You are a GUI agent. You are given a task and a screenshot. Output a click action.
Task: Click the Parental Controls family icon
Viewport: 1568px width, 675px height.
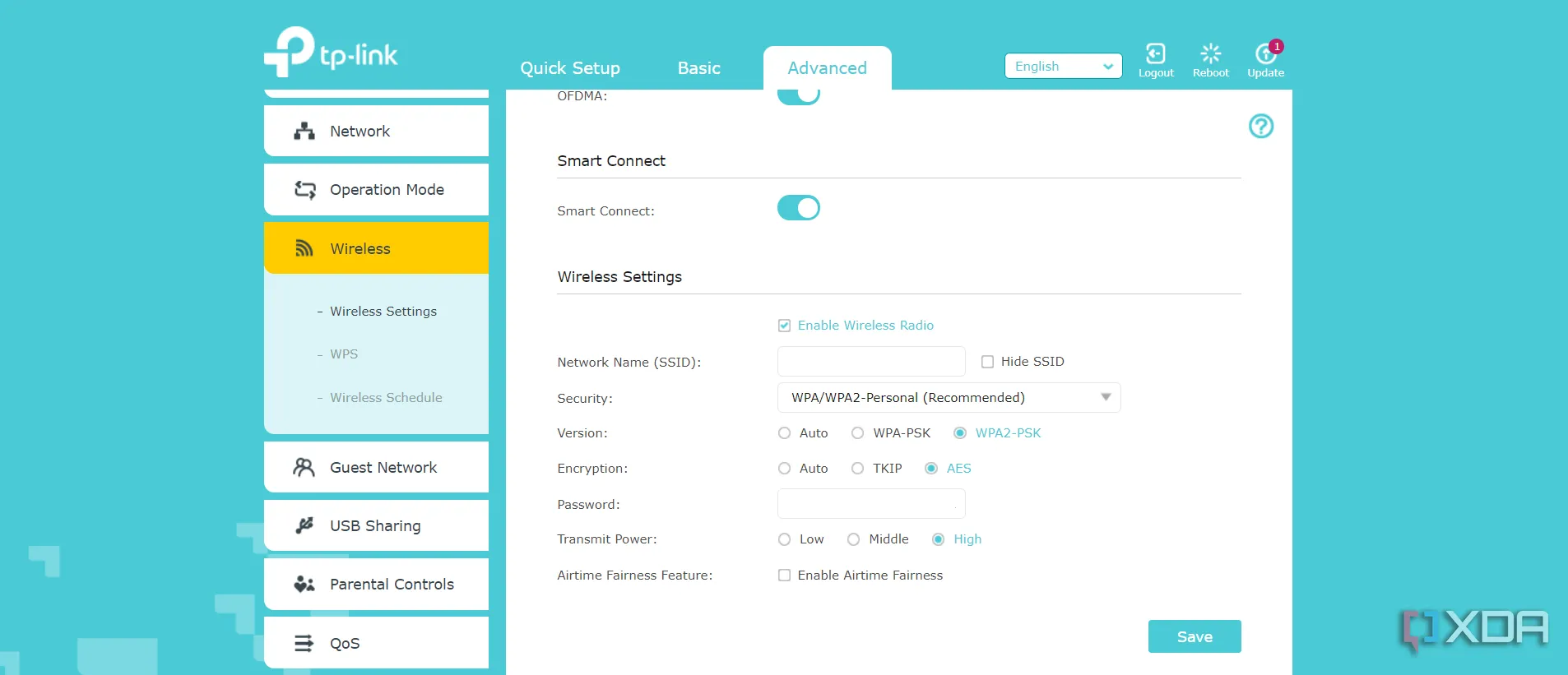click(x=304, y=584)
